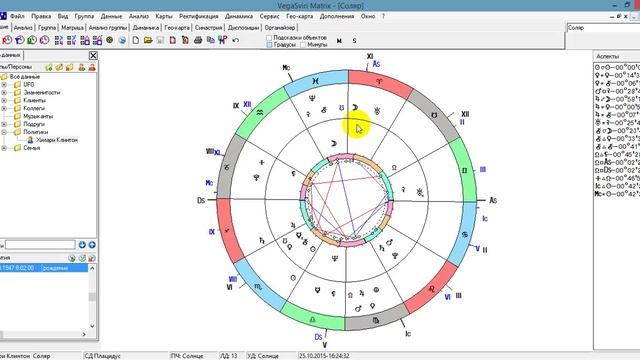This screenshot has width=640, height=360.
Task: Toggle the Градусы checkbox
Action: pyautogui.click(x=269, y=44)
